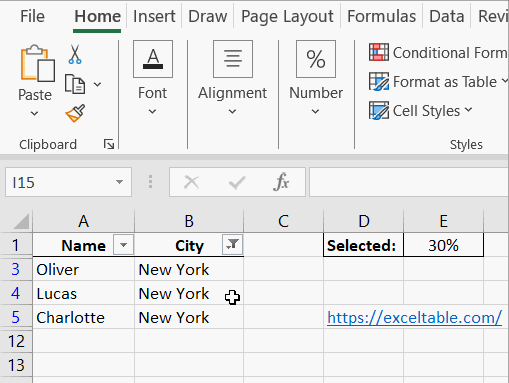
Task: Select row 4 header
Action: pyautogui.click(x=16, y=293)
